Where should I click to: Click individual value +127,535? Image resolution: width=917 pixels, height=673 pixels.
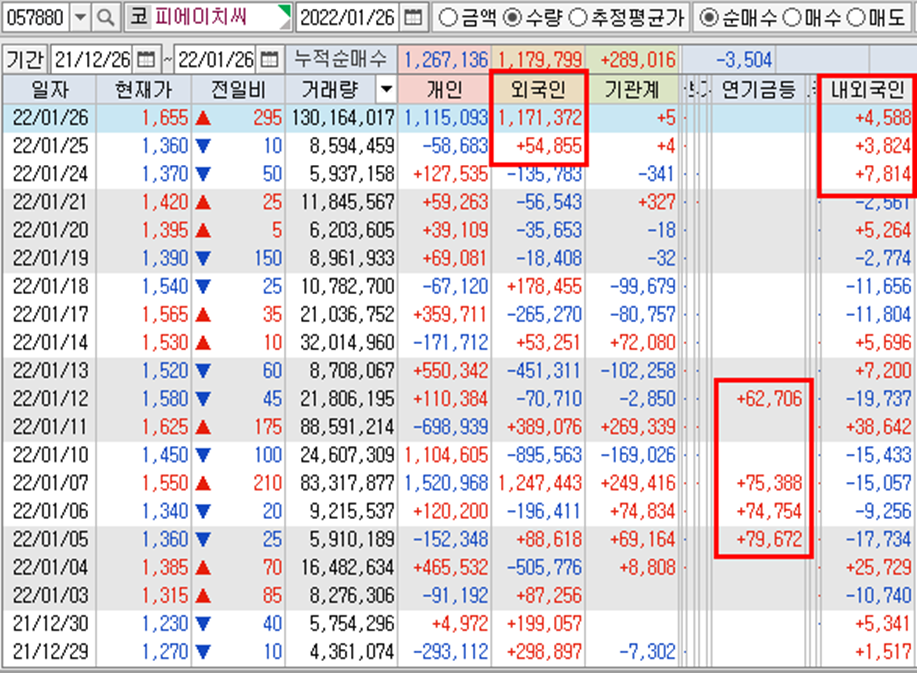click(x=450, y=174)
